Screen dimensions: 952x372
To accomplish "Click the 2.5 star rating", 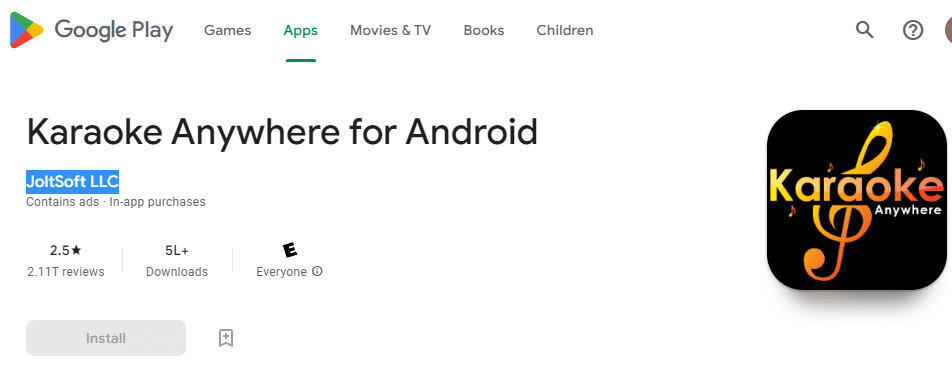I will click(66, 250).
